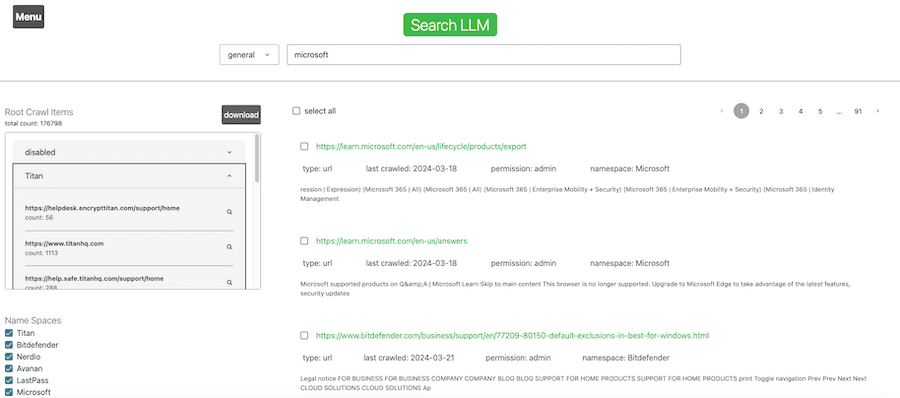This screenshot has width=900, height=398.
Task: Focus the search field containing microsoft
Action: pos(484,55)
